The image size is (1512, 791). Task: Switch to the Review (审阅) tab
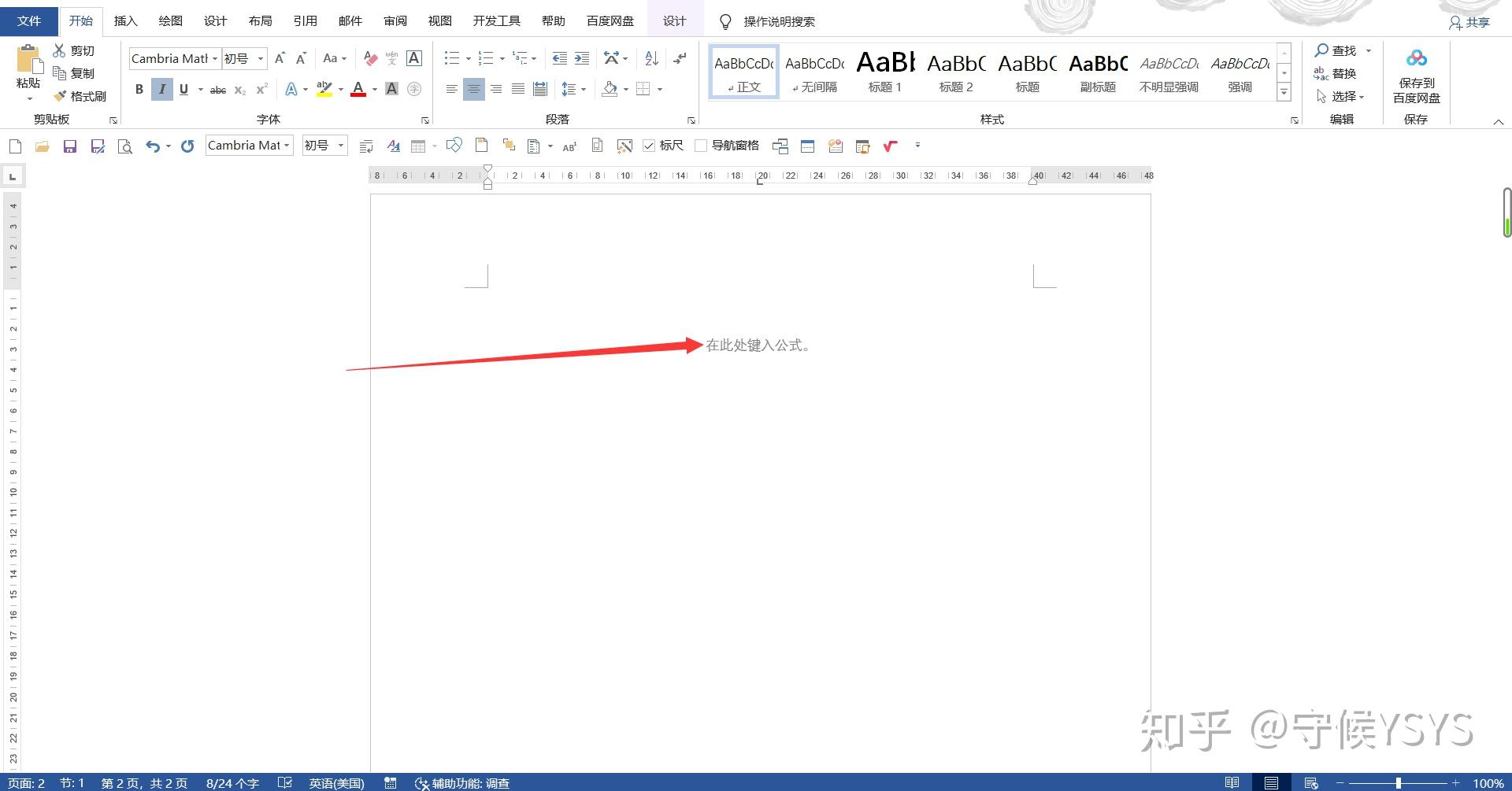point(395,21)
